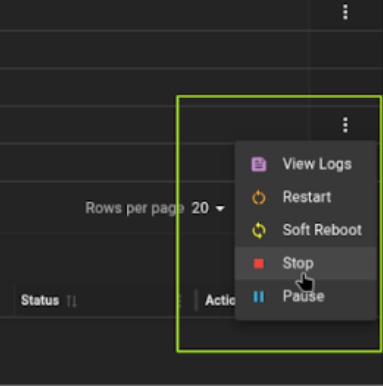Click the red Stop square icon
The image size is (383, 386).
(x=259, y=263)
